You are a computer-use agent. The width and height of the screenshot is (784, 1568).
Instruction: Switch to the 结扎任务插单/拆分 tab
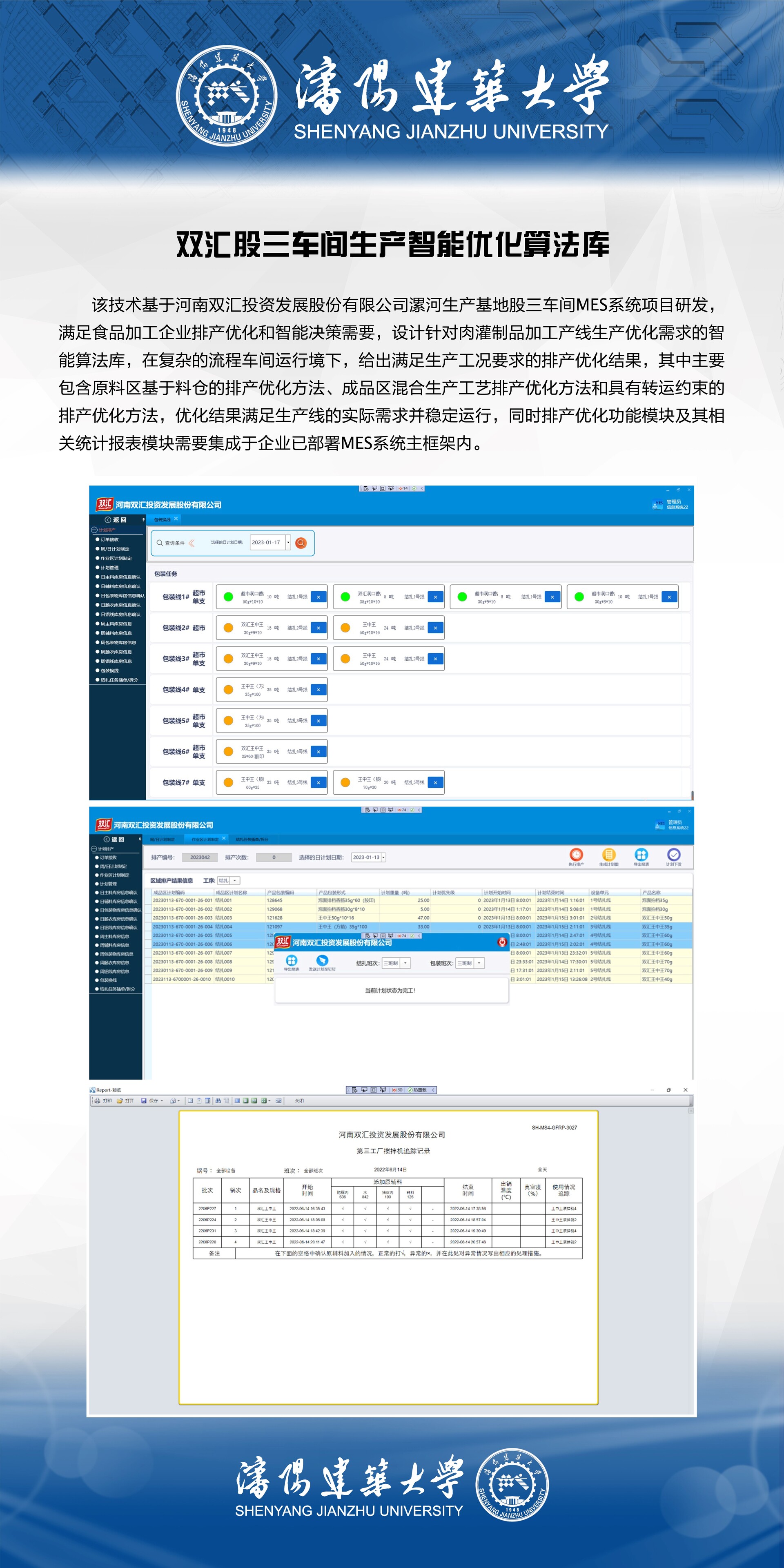coord(252,839)
